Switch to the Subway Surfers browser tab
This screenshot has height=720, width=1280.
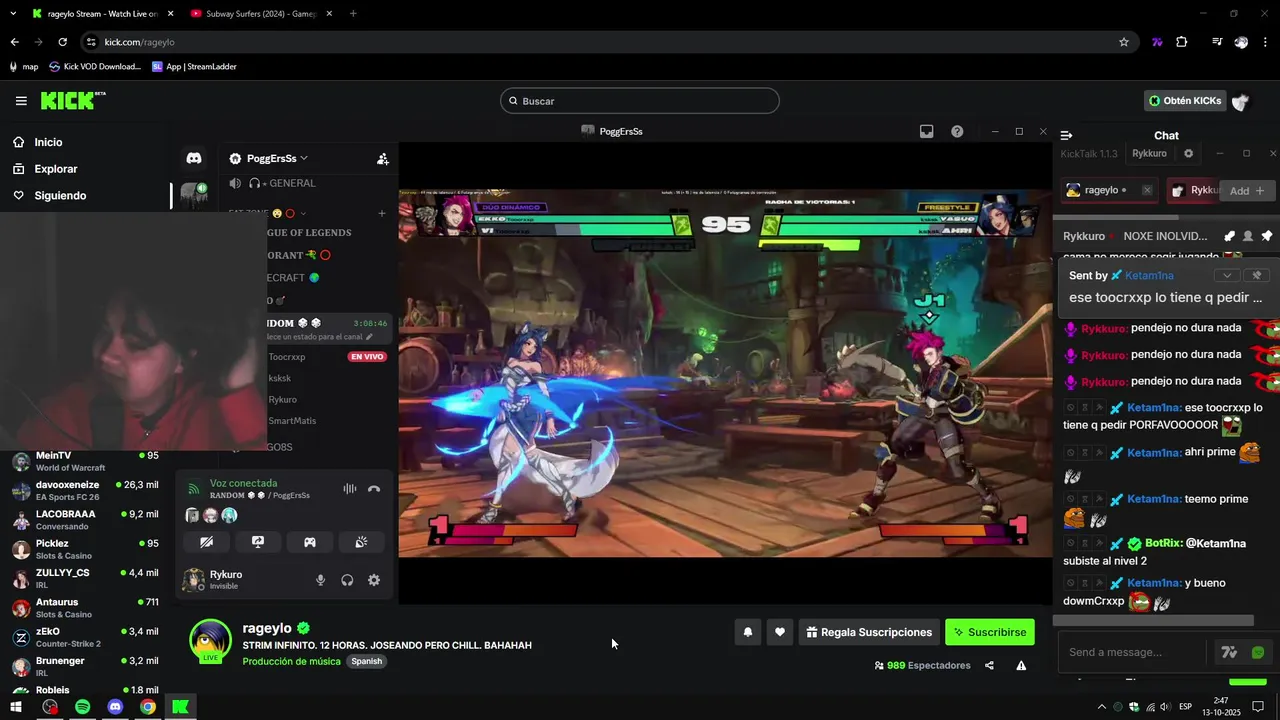[260, 14]
